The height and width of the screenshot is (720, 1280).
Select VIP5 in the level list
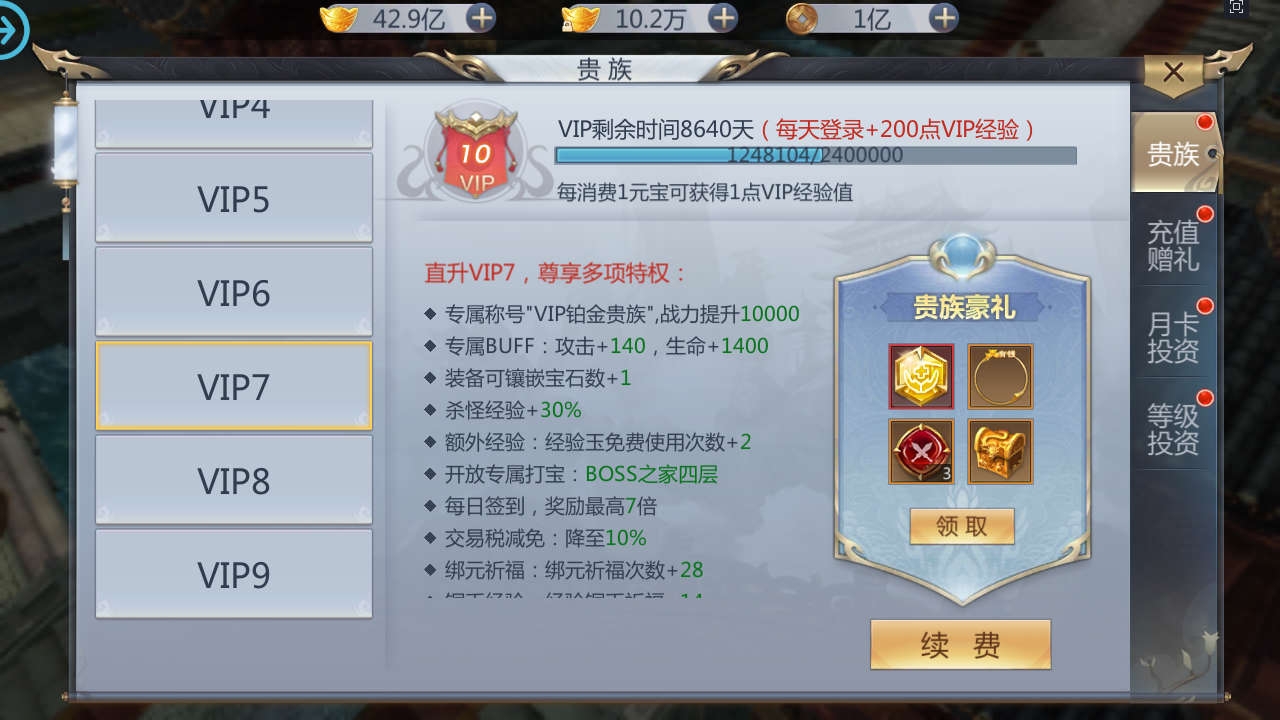click(234, 199)
